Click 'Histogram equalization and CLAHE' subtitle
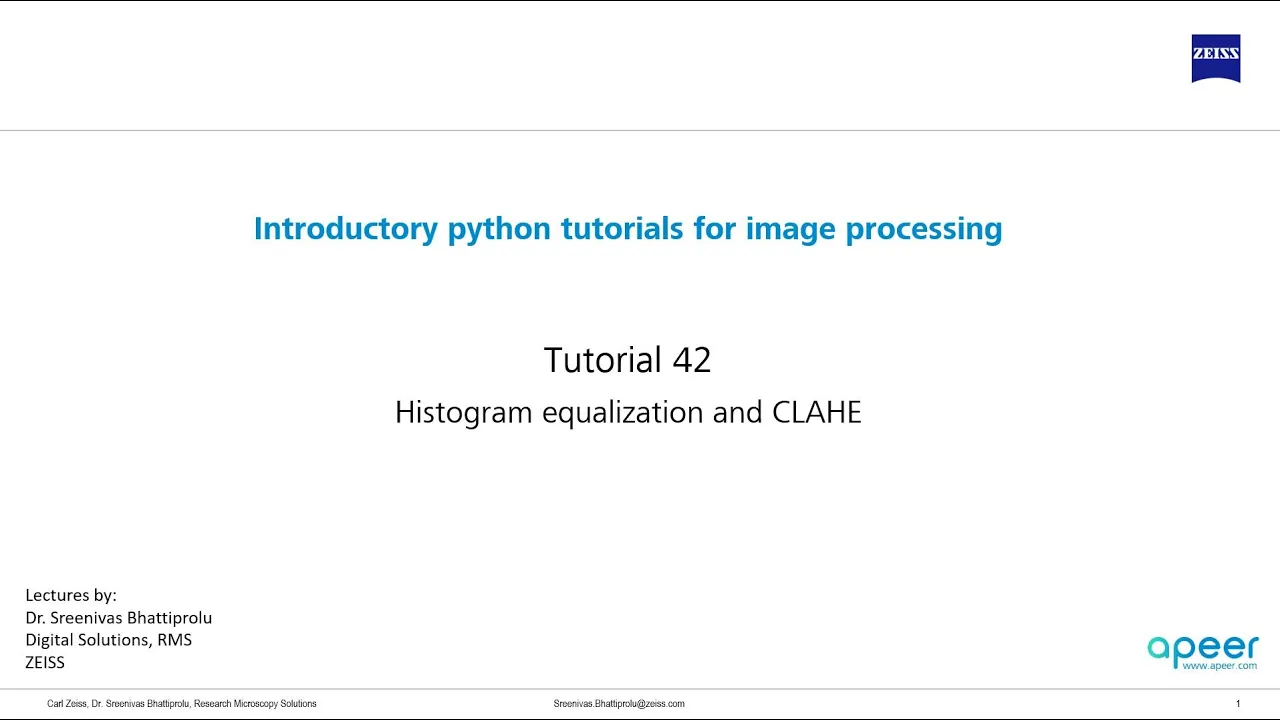 (x=628, y=412)
